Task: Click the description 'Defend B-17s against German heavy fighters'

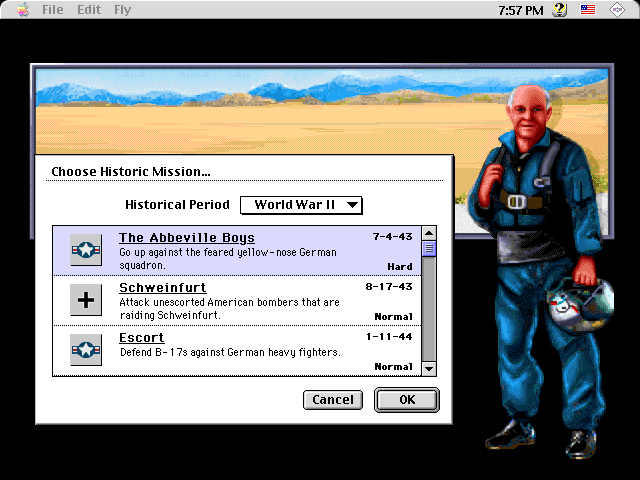Action: [x=230, y=352]
